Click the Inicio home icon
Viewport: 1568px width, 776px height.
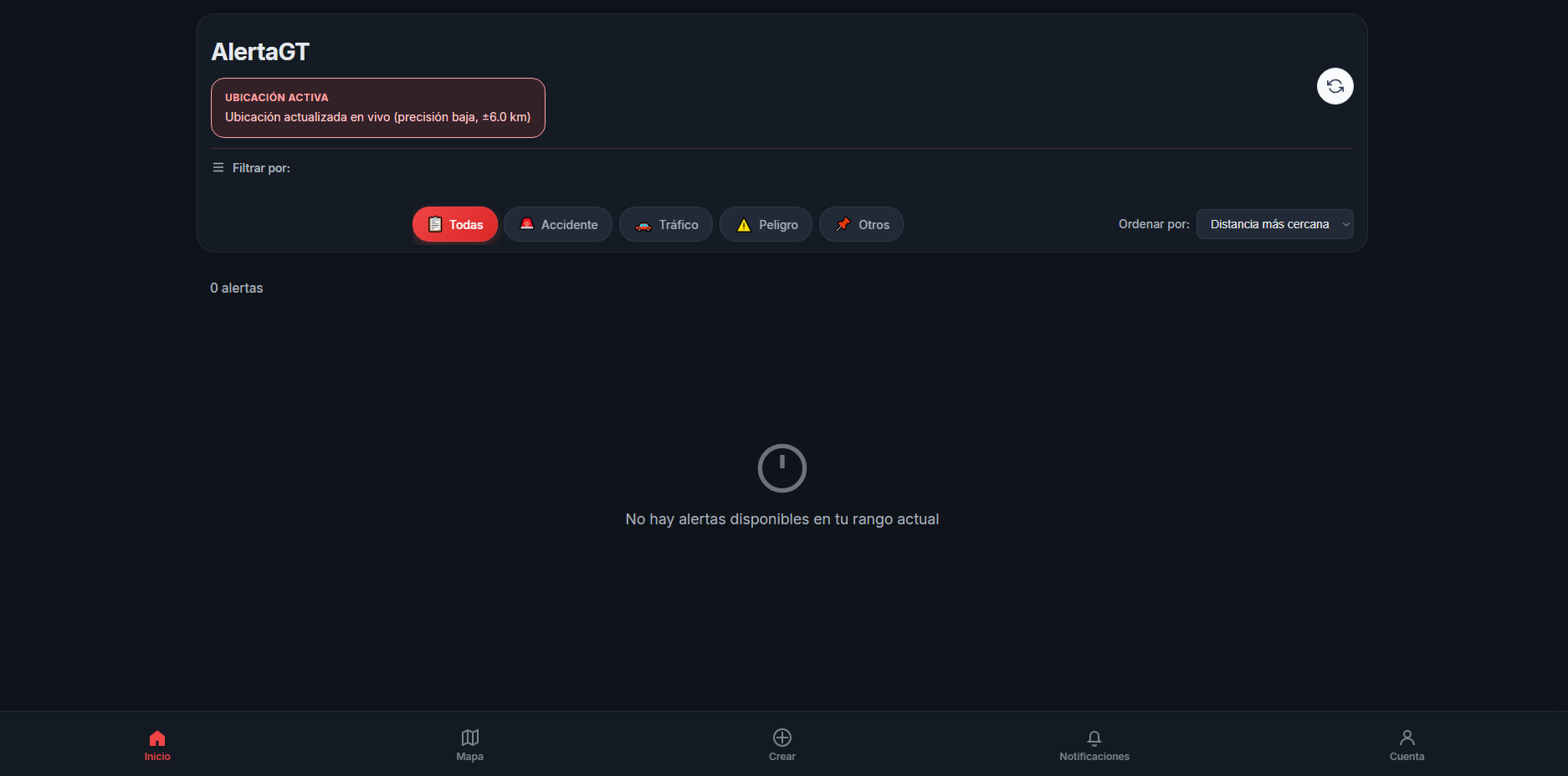click(x=157, y=738)
